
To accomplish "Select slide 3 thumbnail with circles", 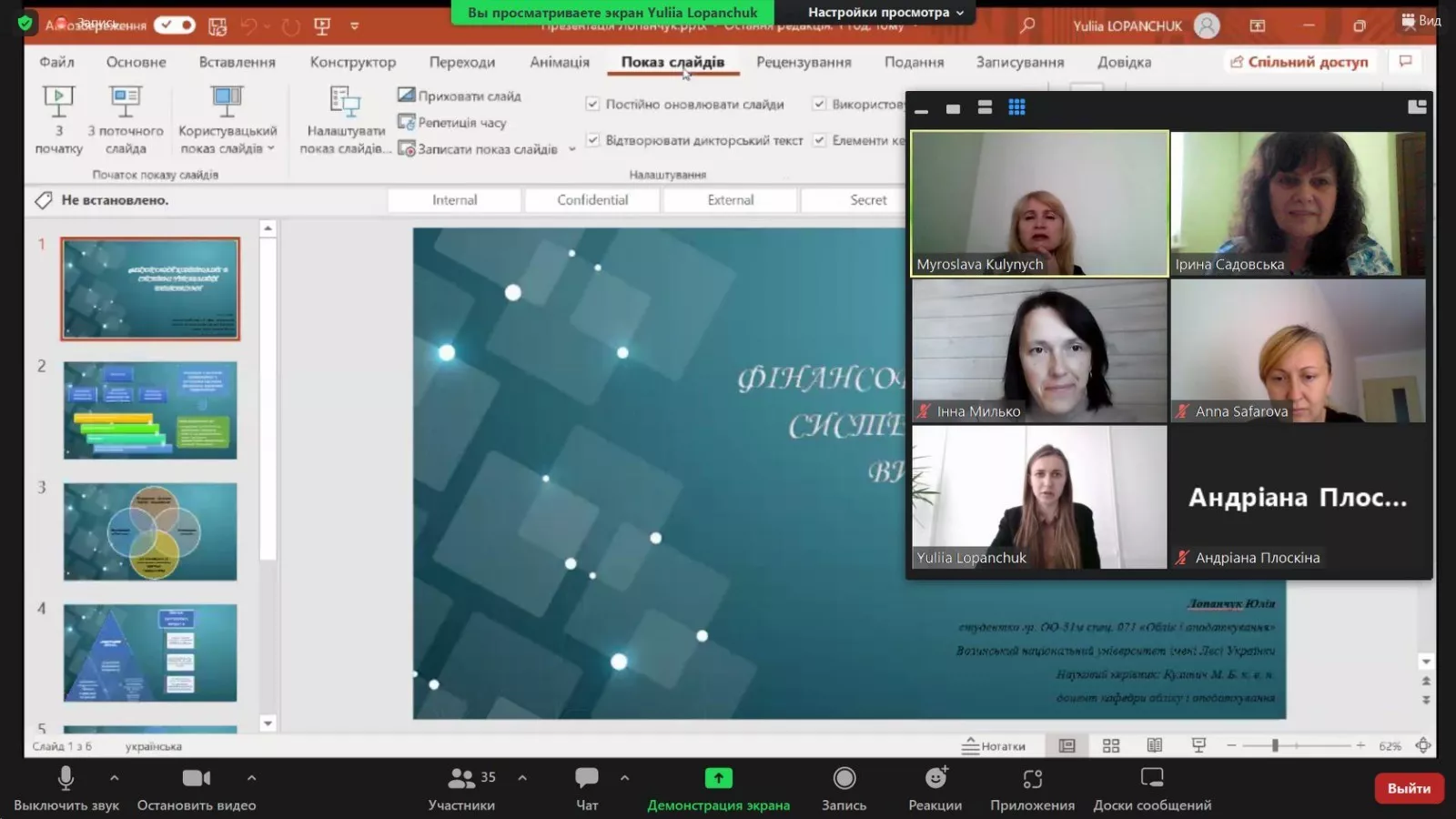I will [150, 531].
